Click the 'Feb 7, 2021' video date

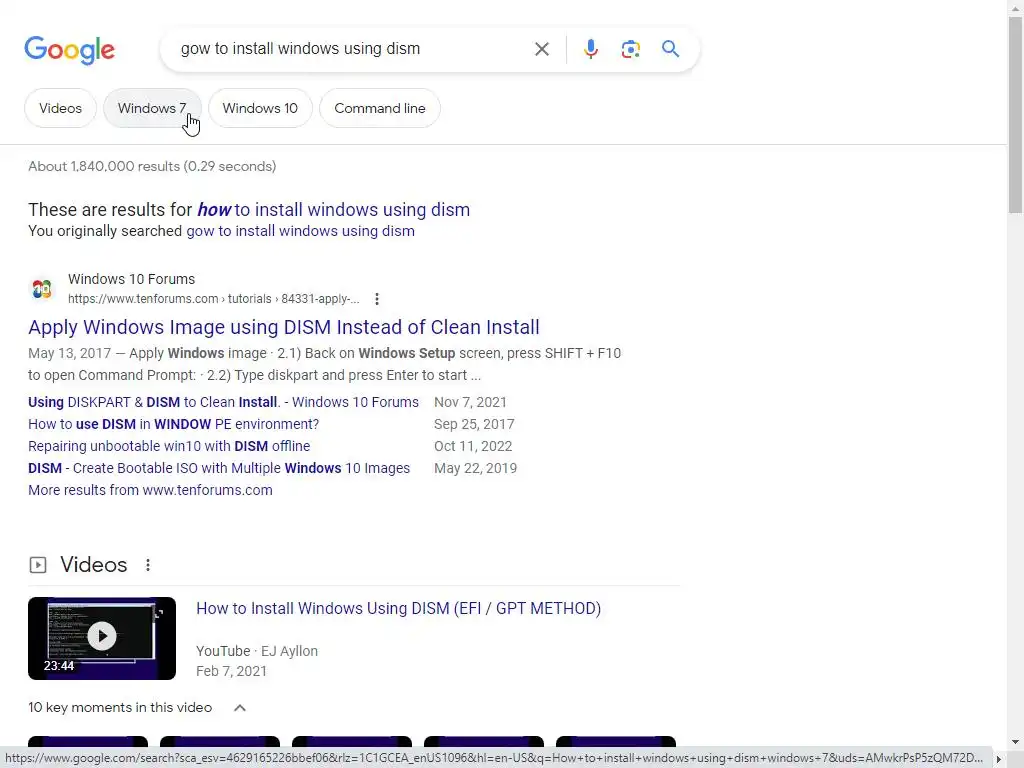point(231,671)
